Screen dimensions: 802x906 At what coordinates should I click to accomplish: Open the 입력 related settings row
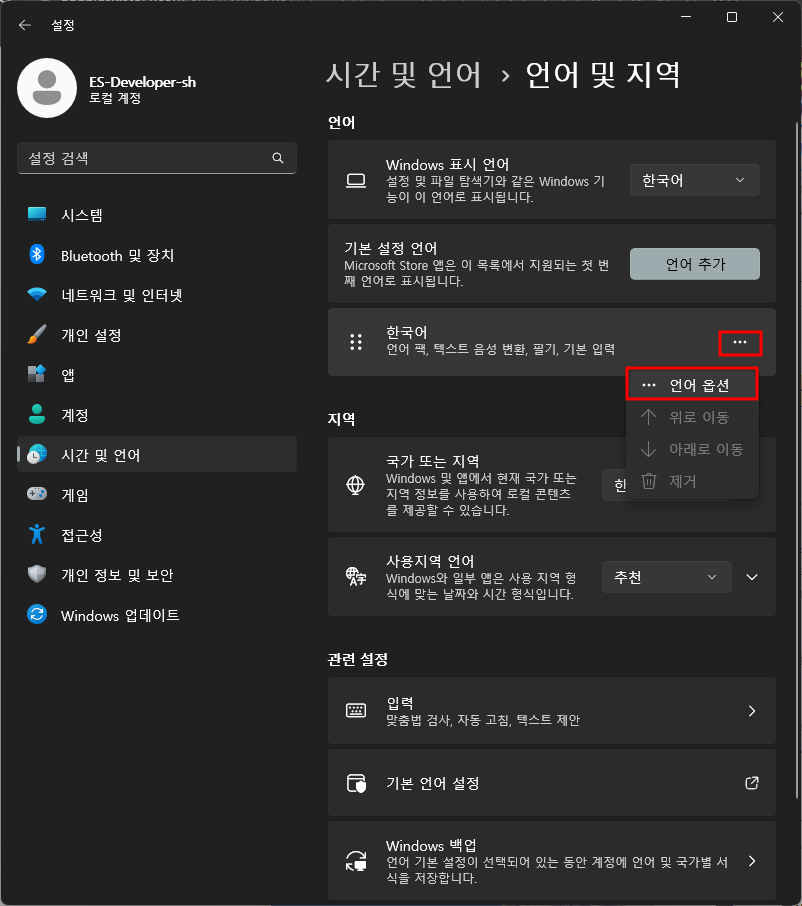point(552,711)
